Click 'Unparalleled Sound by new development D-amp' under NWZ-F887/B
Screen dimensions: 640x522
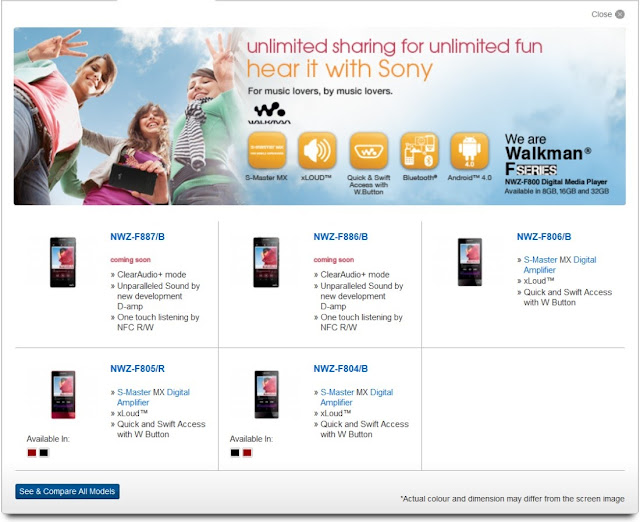click(x=158, y=296)
